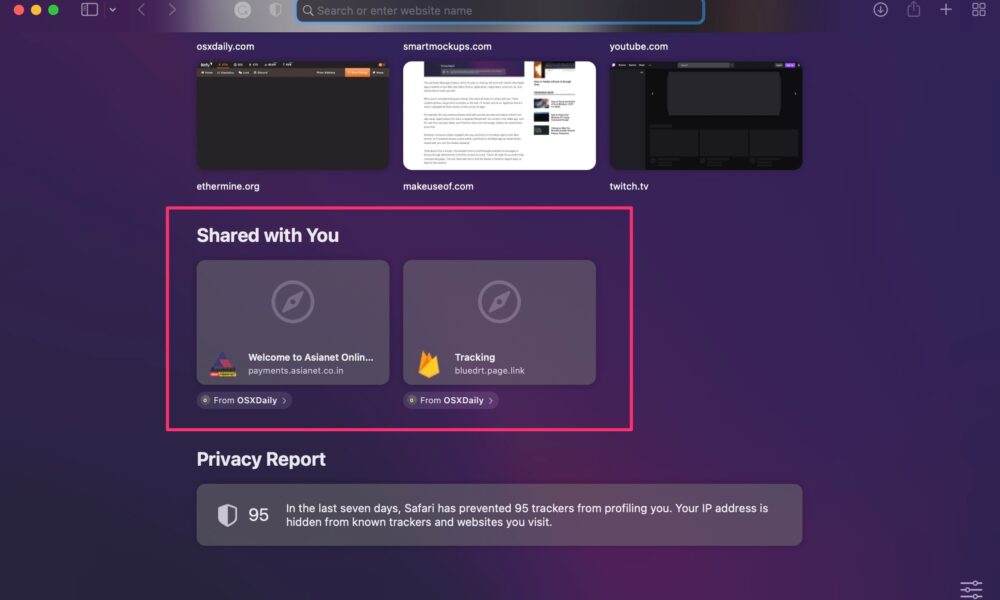The width and height of the screenshot is (1000, 600).
Task: Add a new tab with plus button
Action: point(946,10)
